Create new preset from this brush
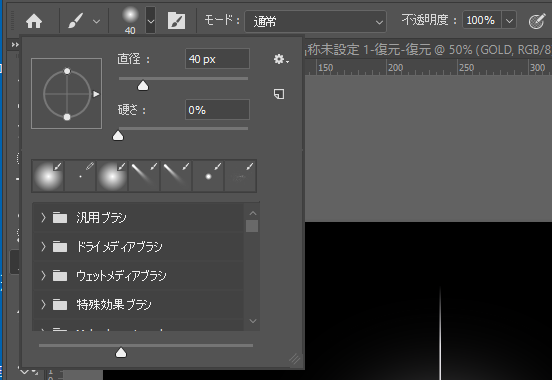 pos(279,94)
